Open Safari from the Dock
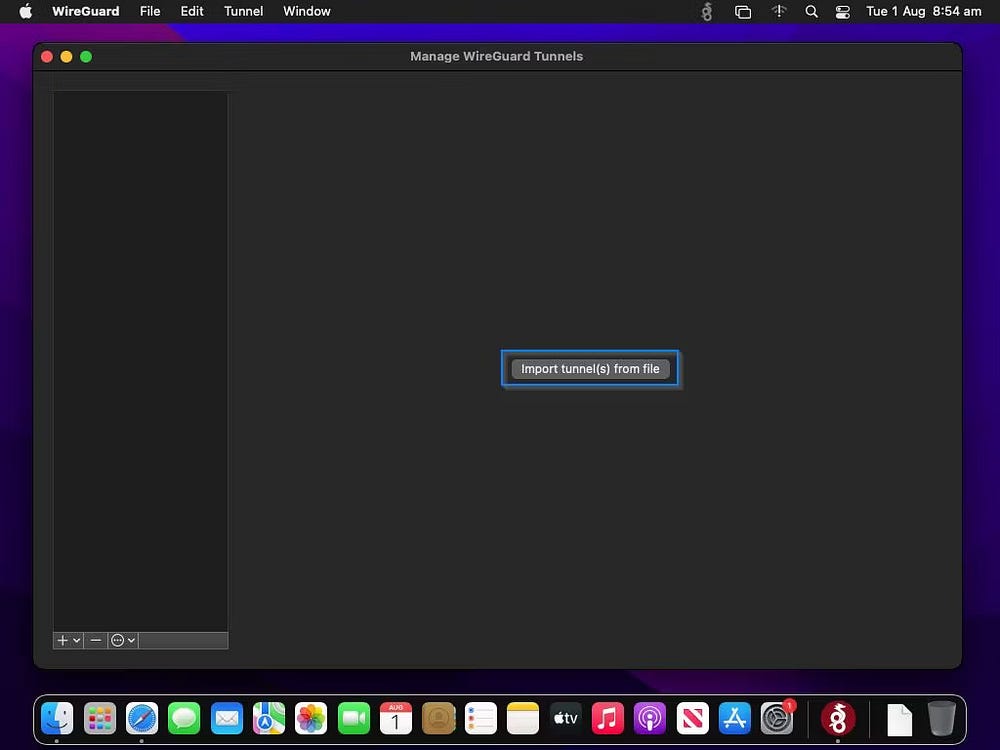Screen dimensions: 1000x750 pyautogui.click(x=142, y=718)
